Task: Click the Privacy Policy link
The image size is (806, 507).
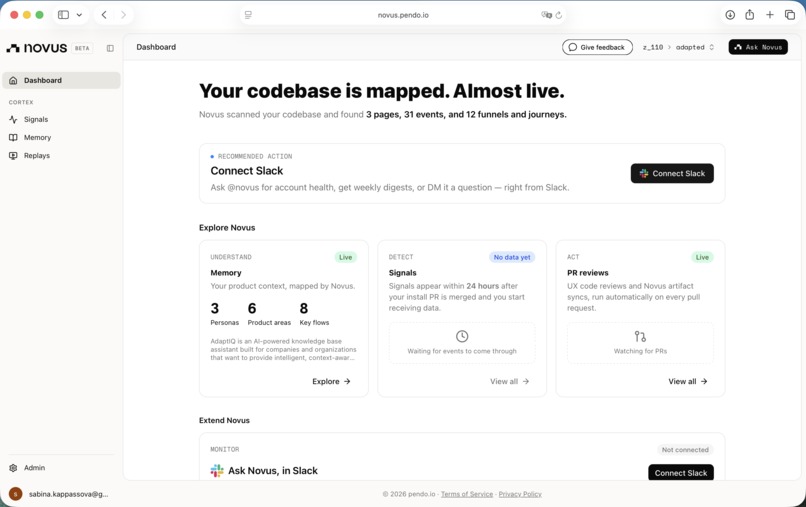Action: pyautogui.click(x=520, y=494)
